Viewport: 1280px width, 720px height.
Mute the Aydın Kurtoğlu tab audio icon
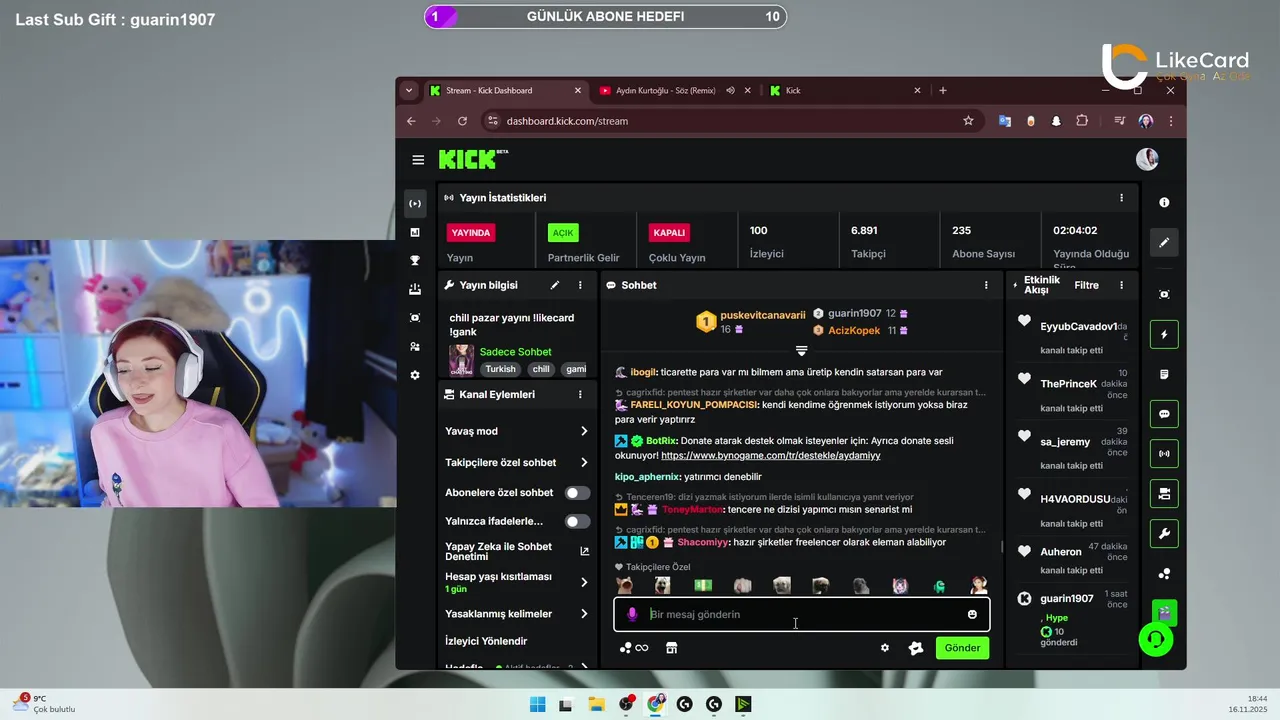[730, 90]
